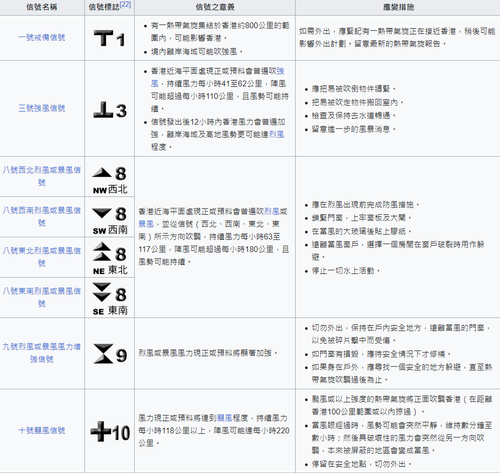Click the 暴風 link in the No. 8 signal description

tap(146, 224)
